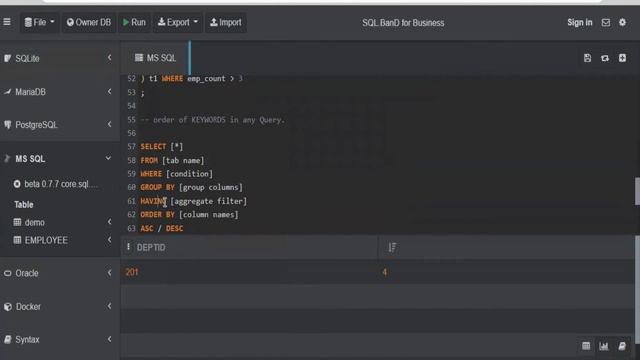
Task: Click the SQLite feather icon
Action: tap(7, 58)
